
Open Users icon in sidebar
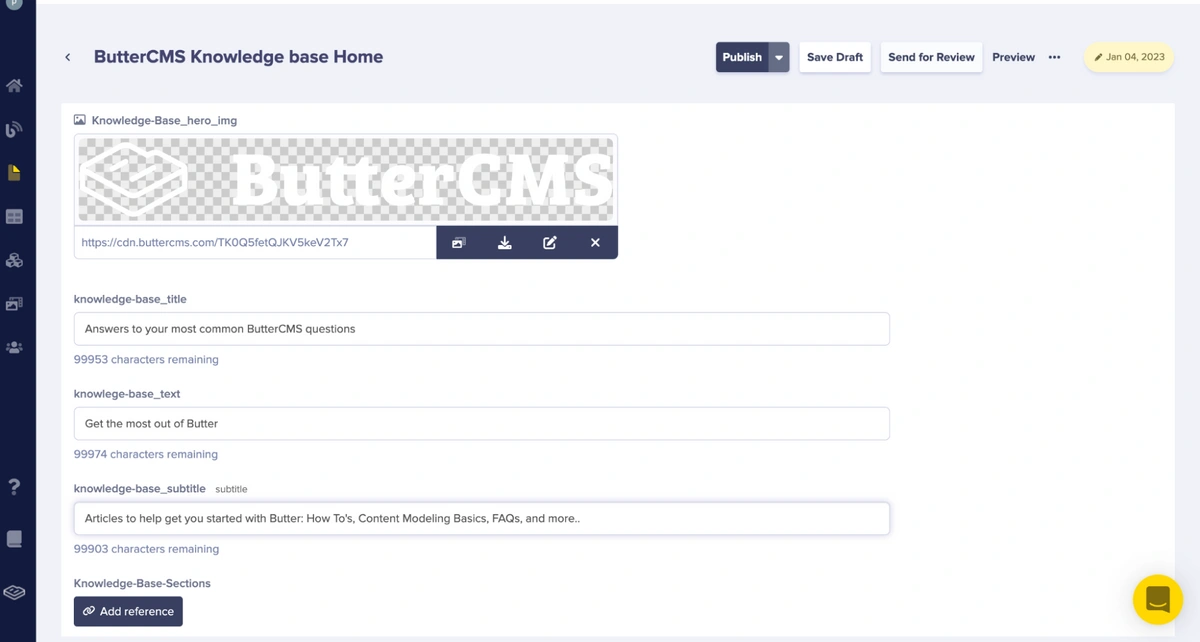(14, 348)
